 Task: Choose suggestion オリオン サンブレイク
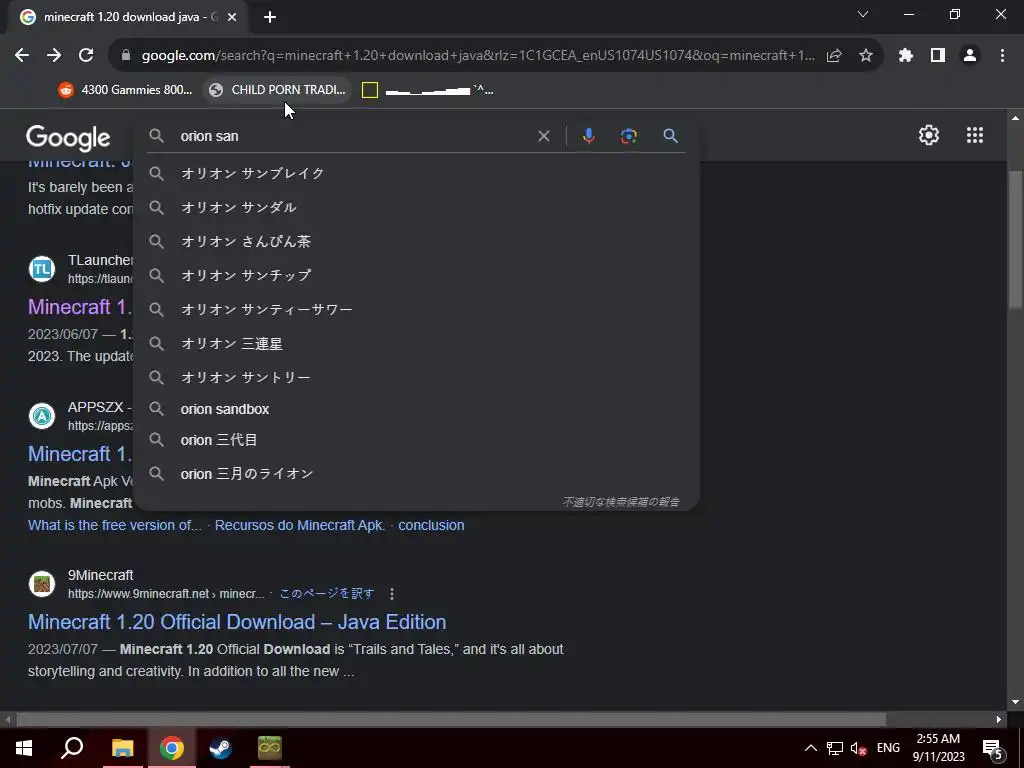coord(417,173)
